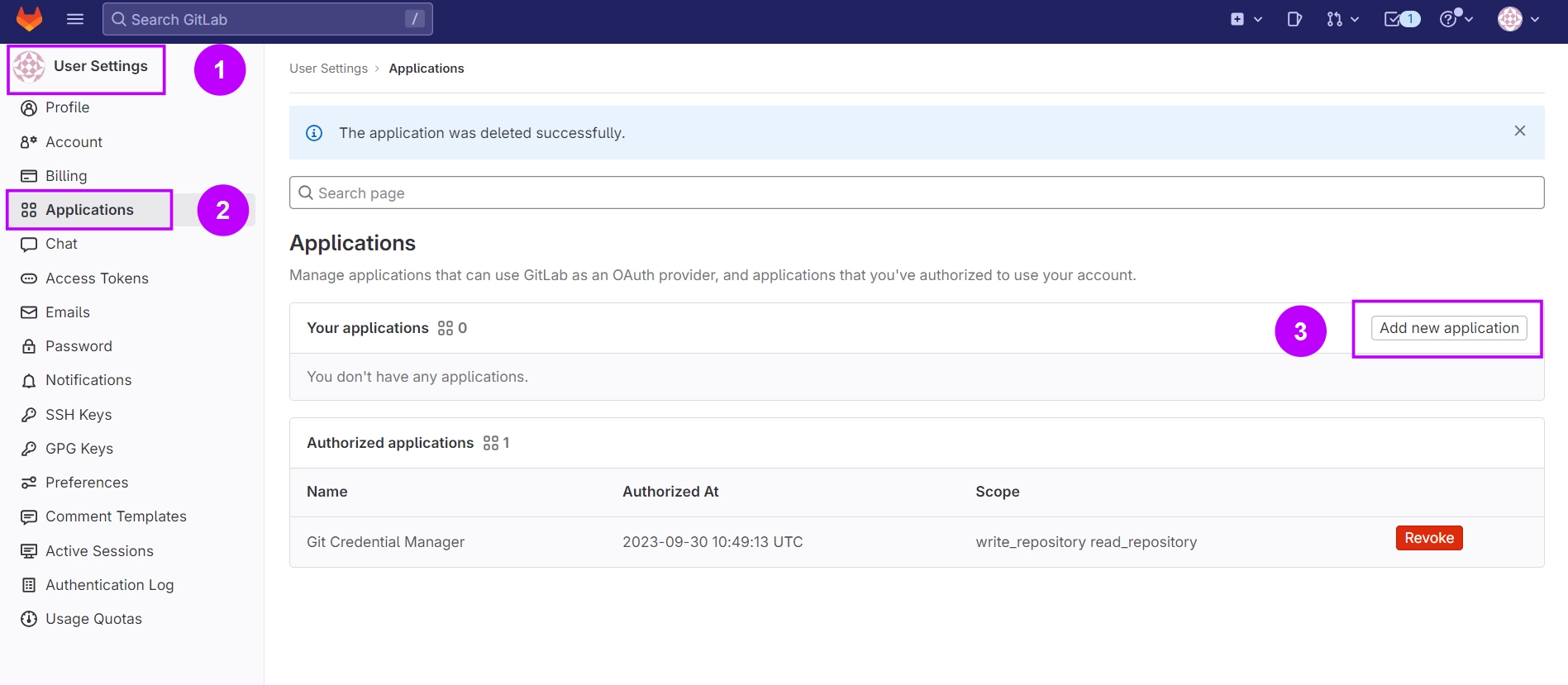1568x685 pixels.
Task: Focus the Search page field
Action: pyautogui.click(x=916, y=193)
